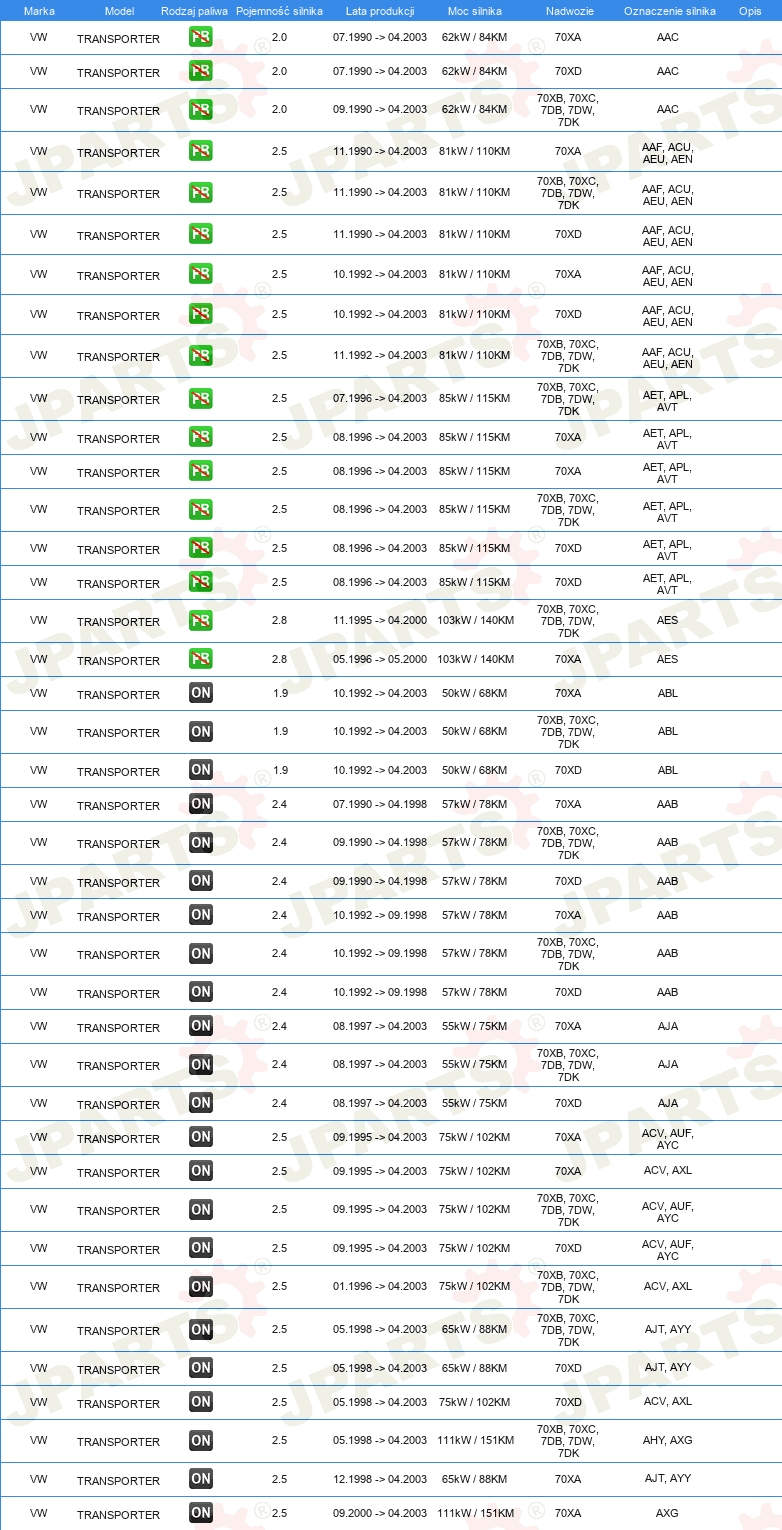Click the Rodzaj paliwa column header

click(194, 10)
